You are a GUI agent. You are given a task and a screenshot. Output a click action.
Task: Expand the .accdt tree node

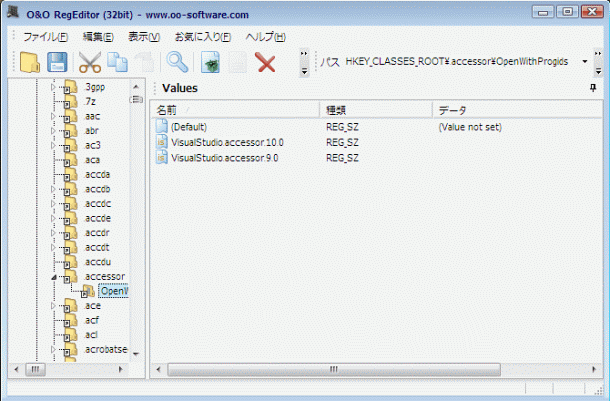pos(53,247)
